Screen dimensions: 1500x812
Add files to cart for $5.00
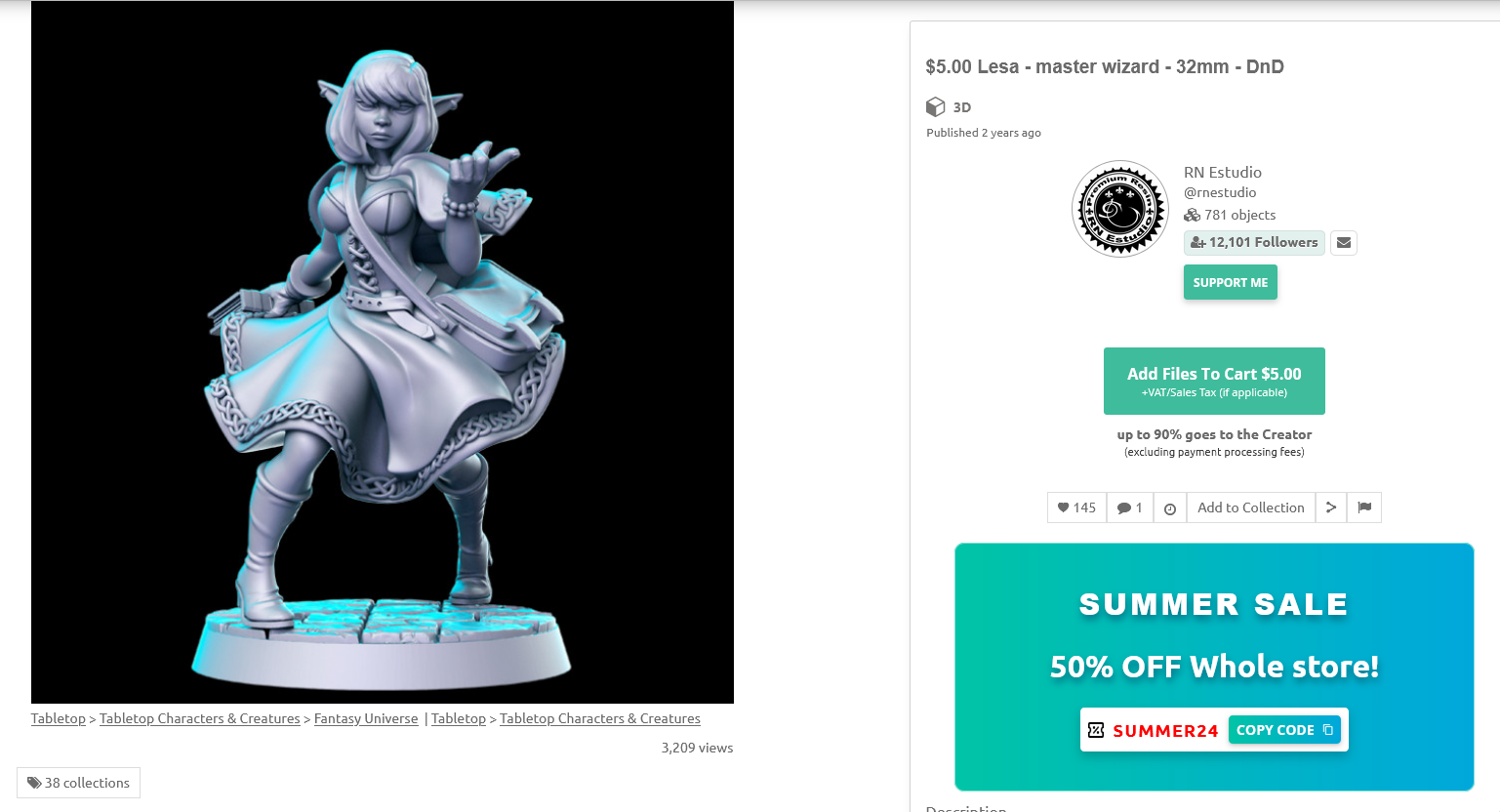point(1214,381)
